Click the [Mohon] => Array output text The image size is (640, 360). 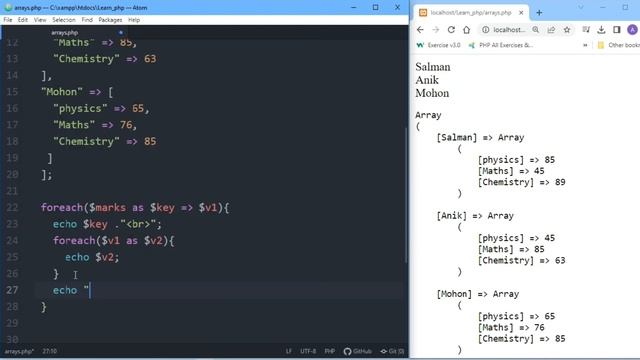click(478, 294)
